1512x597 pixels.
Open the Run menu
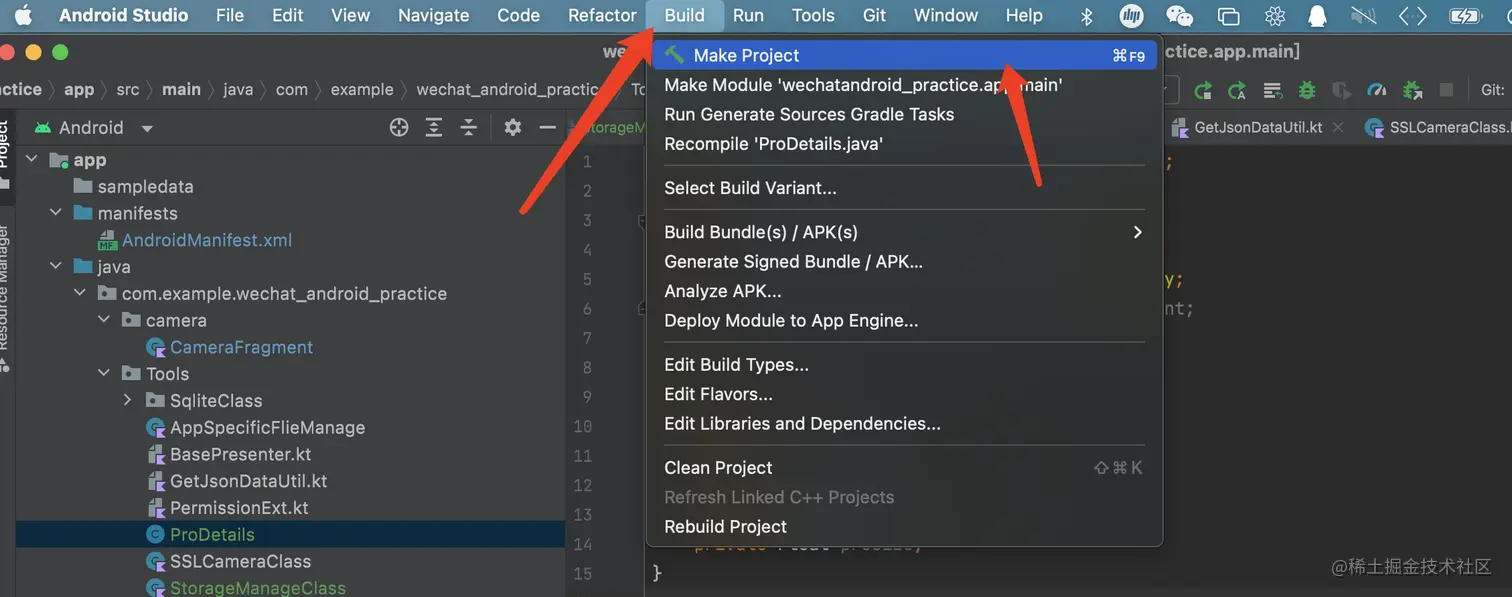(x=748, y=15)
